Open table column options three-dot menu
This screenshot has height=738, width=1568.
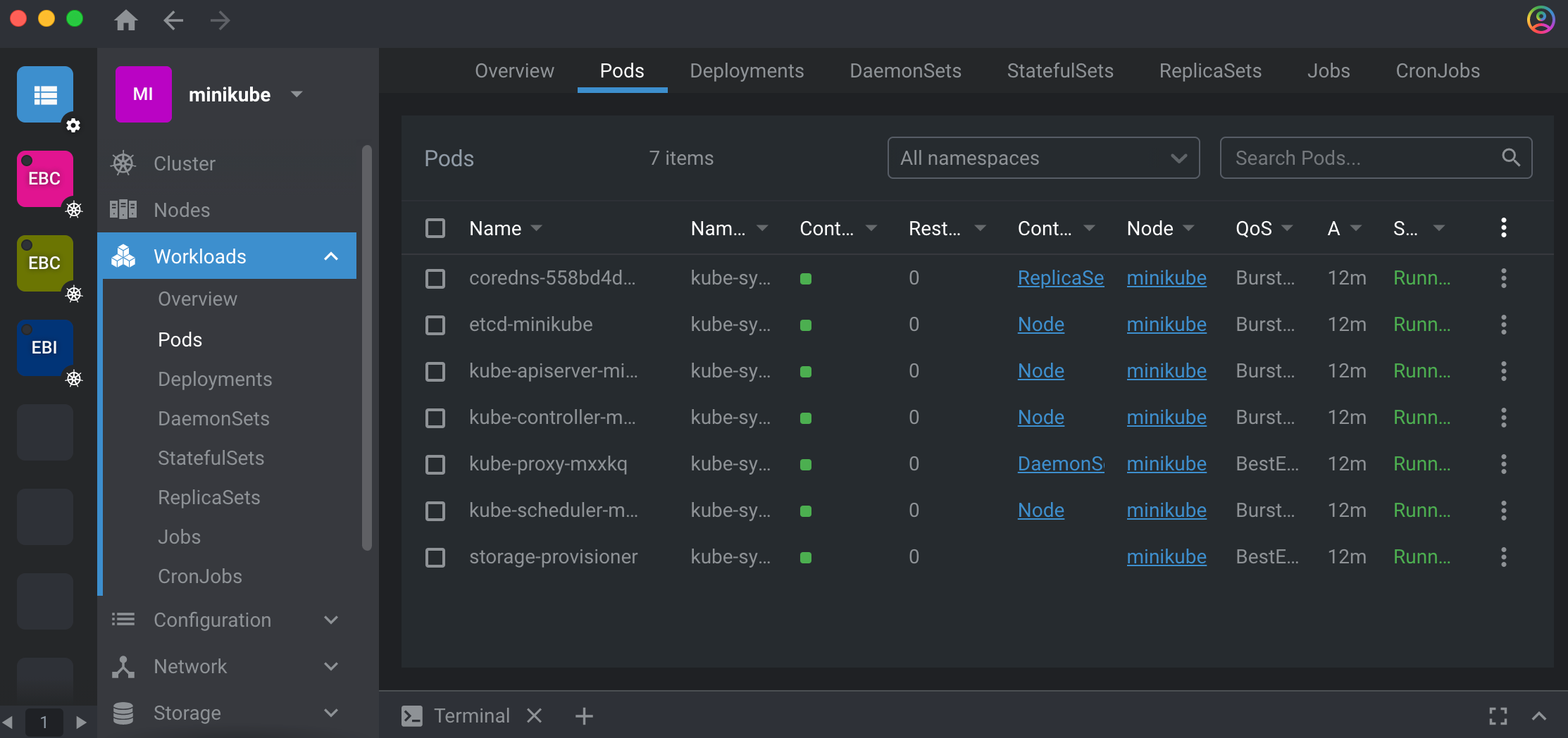click(x=1503, y=227)
